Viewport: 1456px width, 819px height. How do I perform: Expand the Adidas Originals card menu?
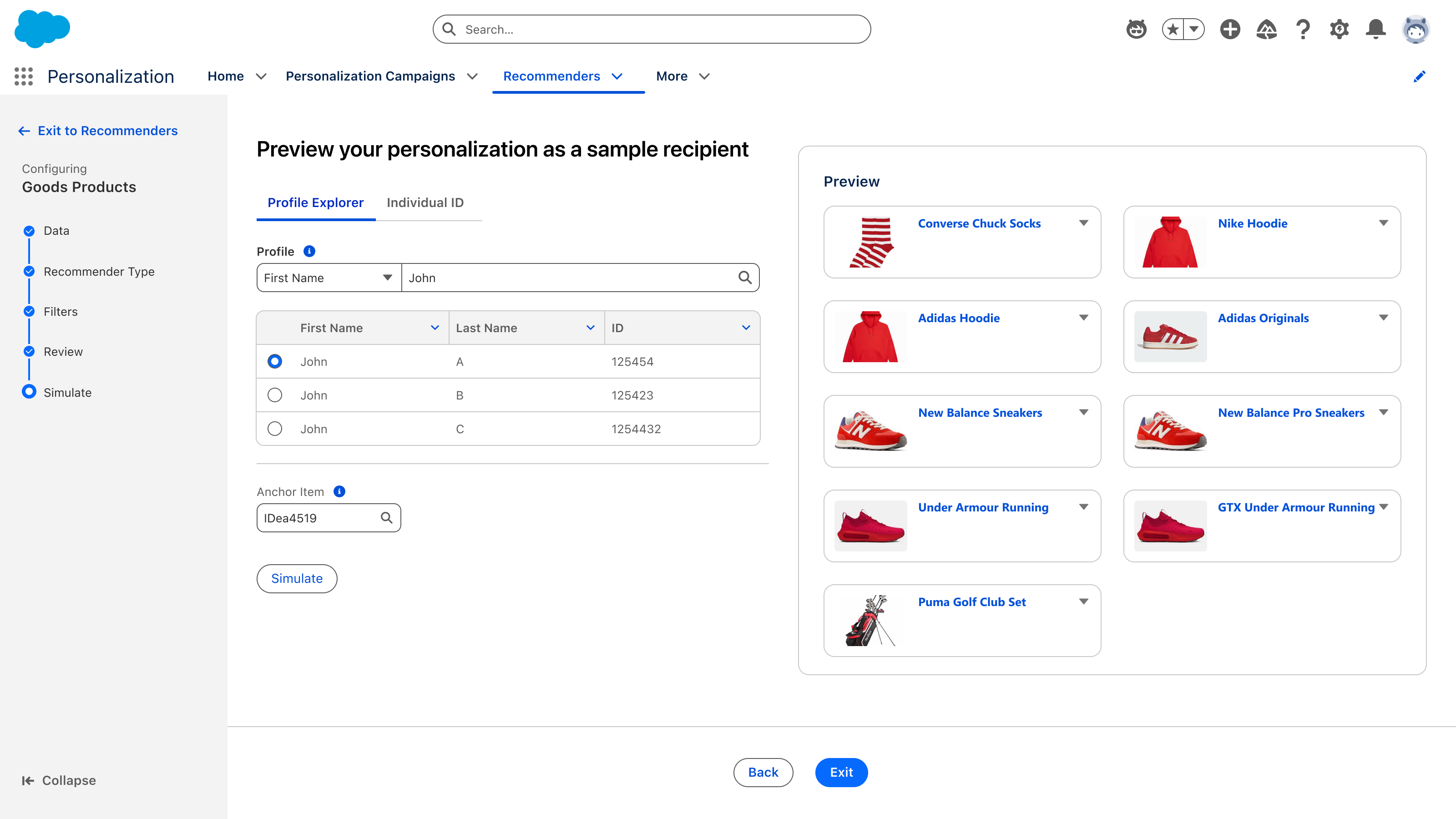coord(1384,318)
